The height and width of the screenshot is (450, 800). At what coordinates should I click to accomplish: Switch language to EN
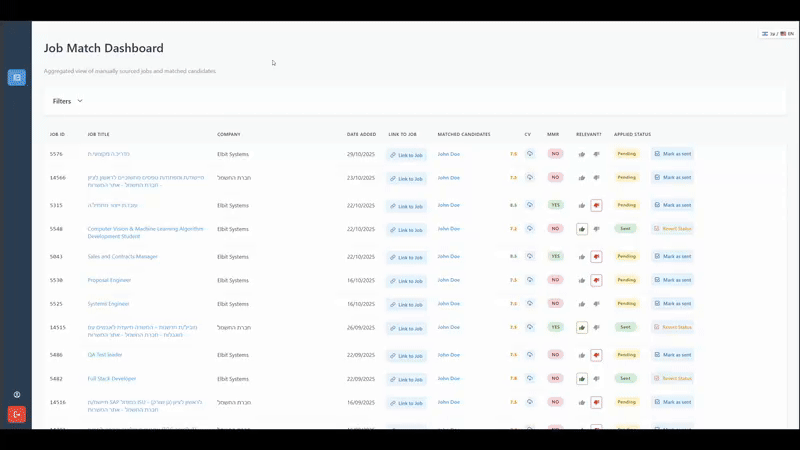click(786, 34)
